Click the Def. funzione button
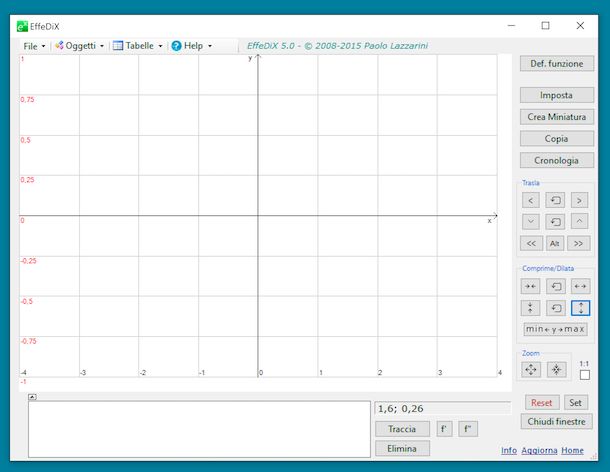 [556, 64]
